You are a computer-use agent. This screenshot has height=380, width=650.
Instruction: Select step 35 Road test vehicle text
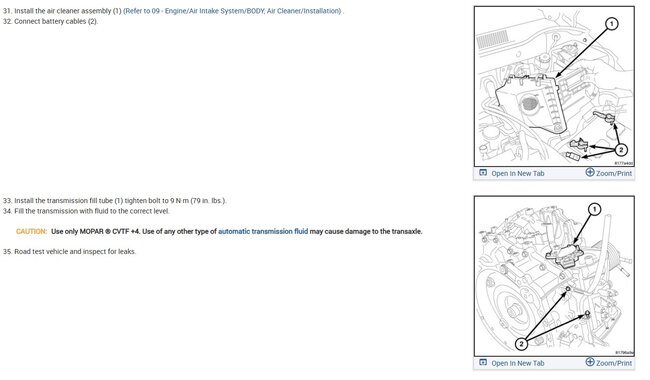click(x=69, y=252)
